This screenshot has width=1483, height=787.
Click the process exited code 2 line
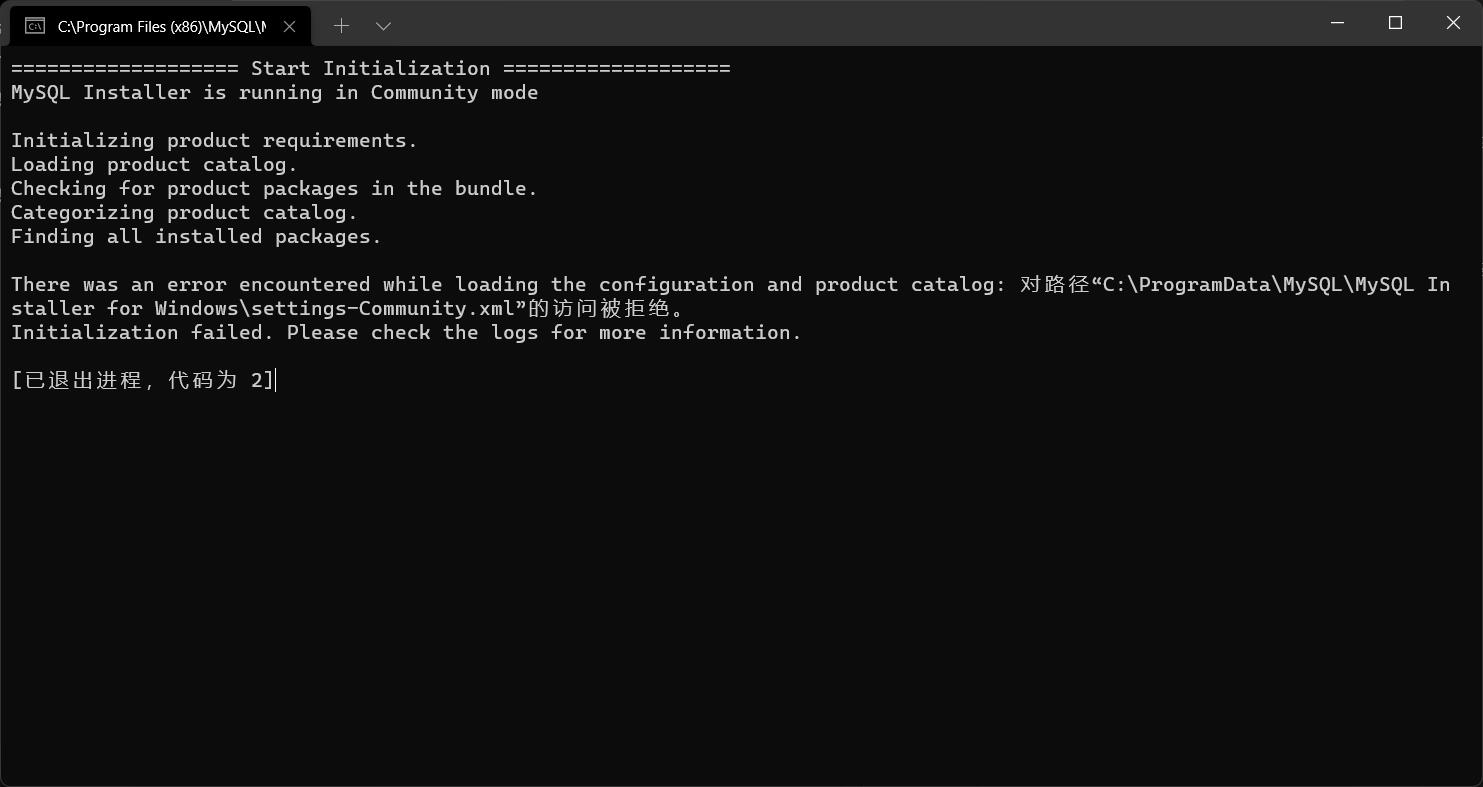[142, 380]
